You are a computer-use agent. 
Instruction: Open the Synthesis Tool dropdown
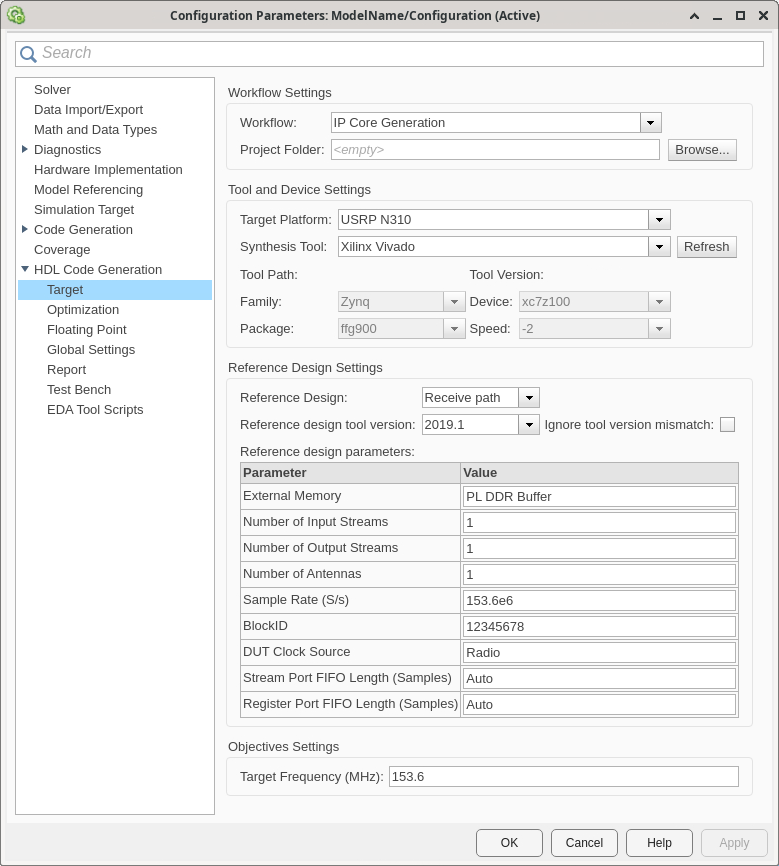659,247
